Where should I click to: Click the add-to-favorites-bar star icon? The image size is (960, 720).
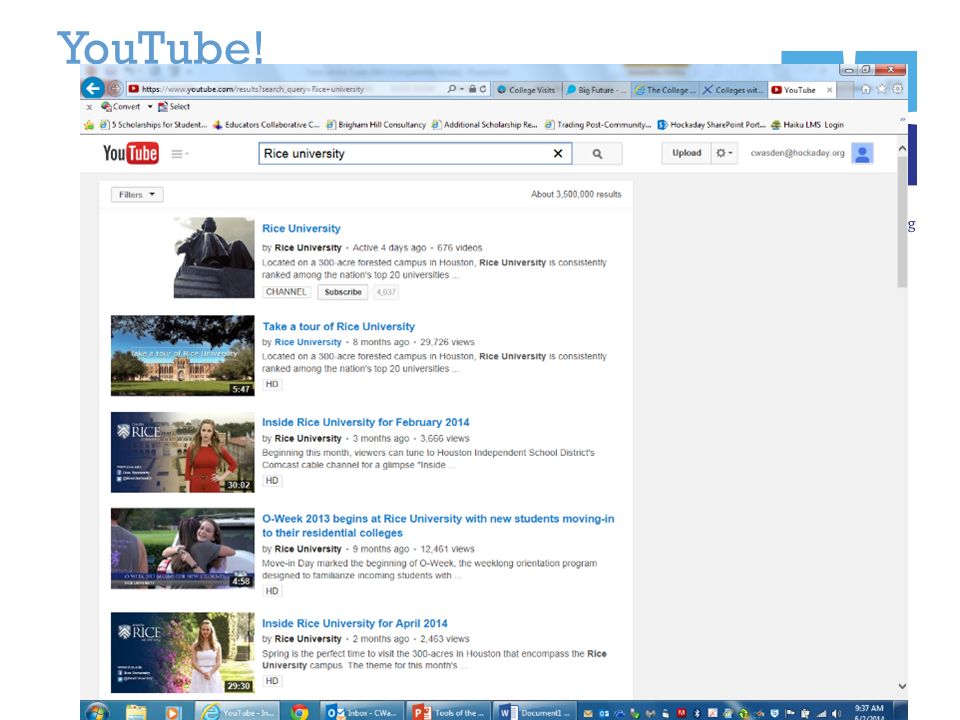[89, 124]
